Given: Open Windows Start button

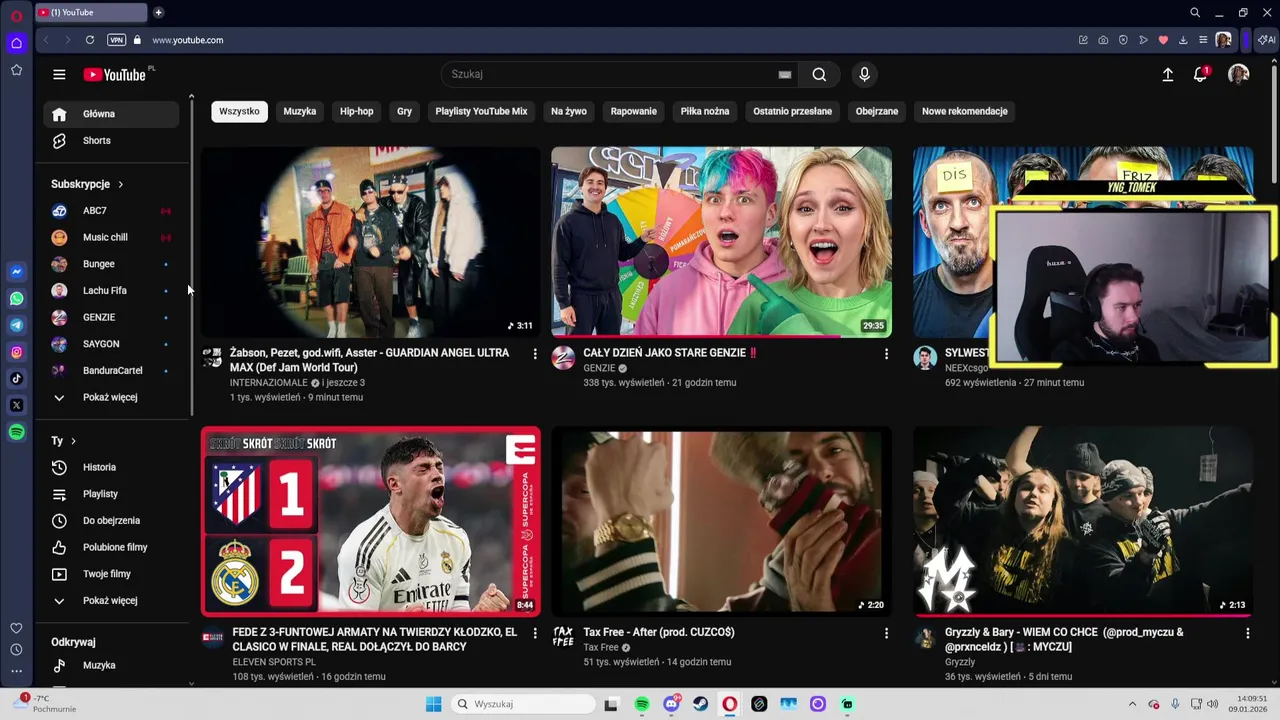Looking at the screenshot, I should [x=433, y=704].
